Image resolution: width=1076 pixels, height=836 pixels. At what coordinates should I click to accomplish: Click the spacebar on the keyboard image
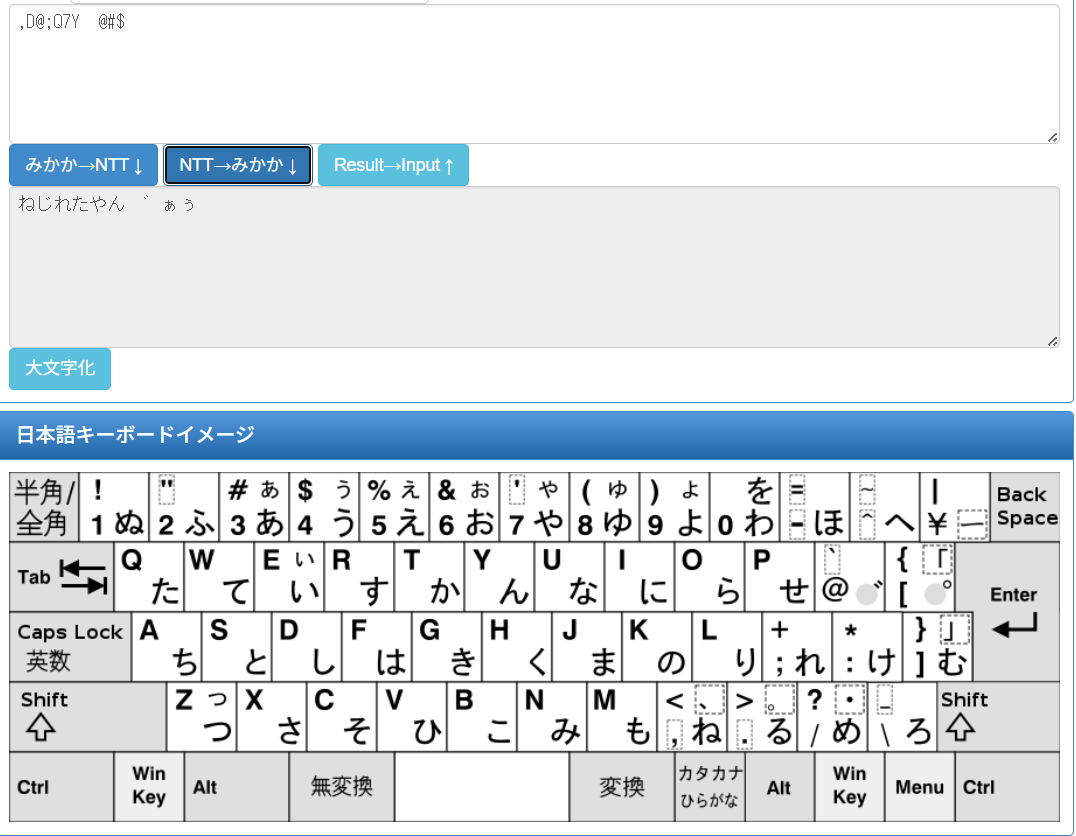[481, 787]
